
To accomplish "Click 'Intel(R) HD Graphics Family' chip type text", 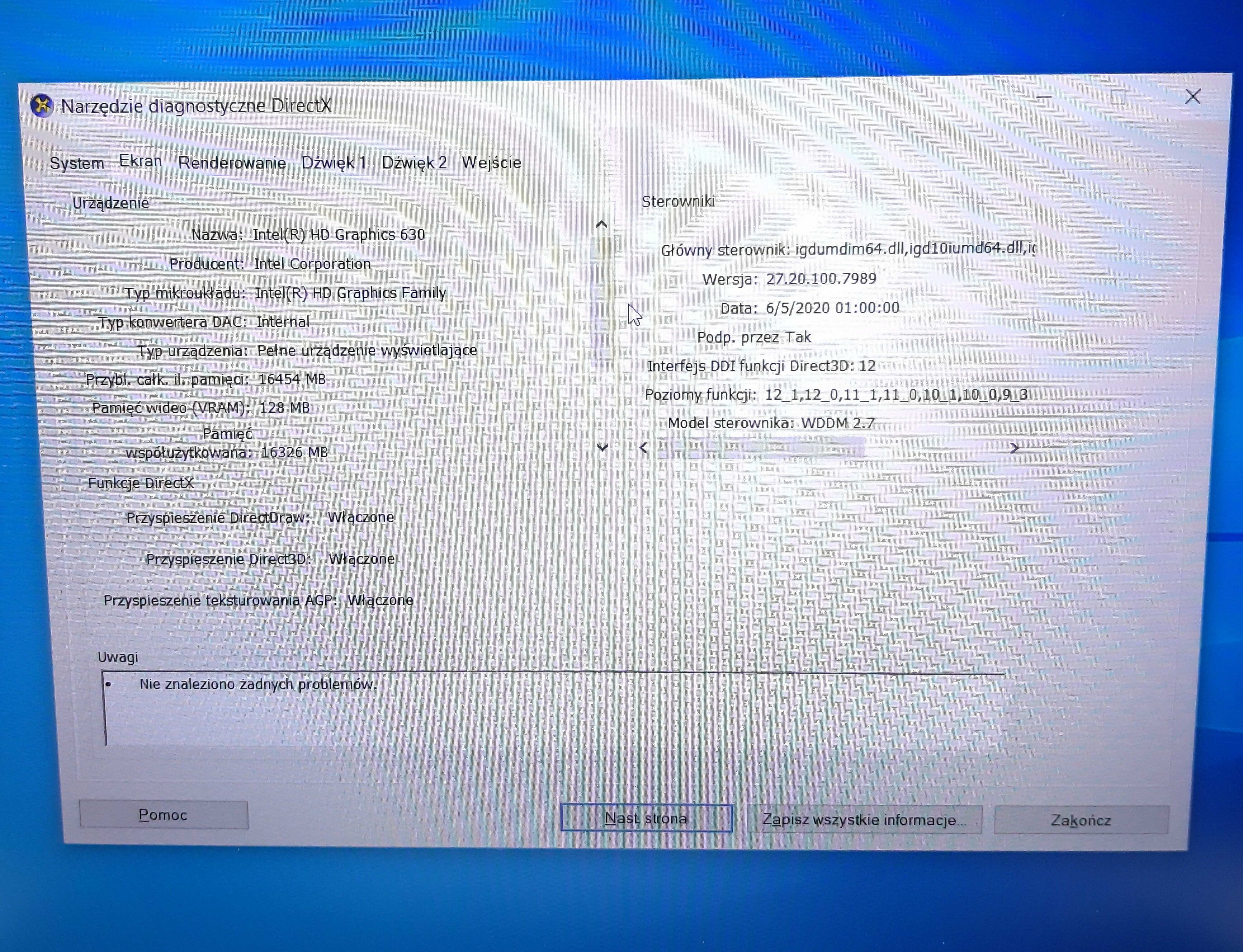I will point(350,293).
